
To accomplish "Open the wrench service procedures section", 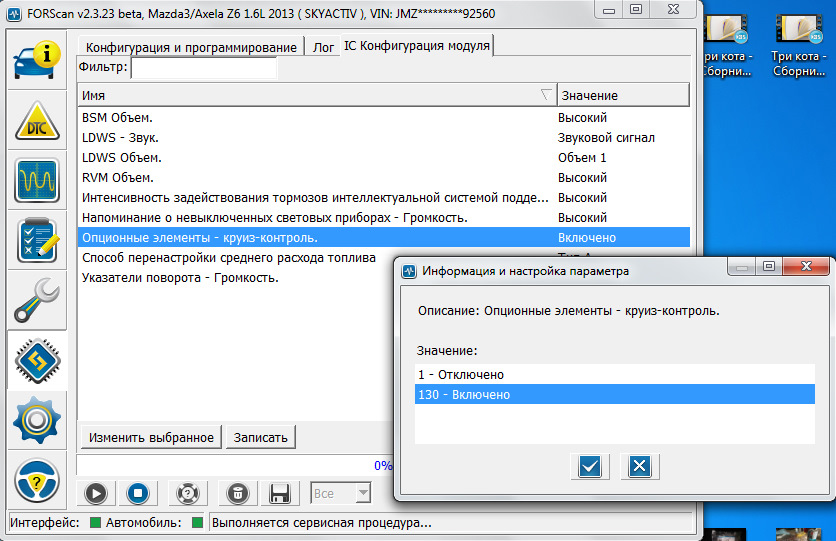I will pos(37,300).
